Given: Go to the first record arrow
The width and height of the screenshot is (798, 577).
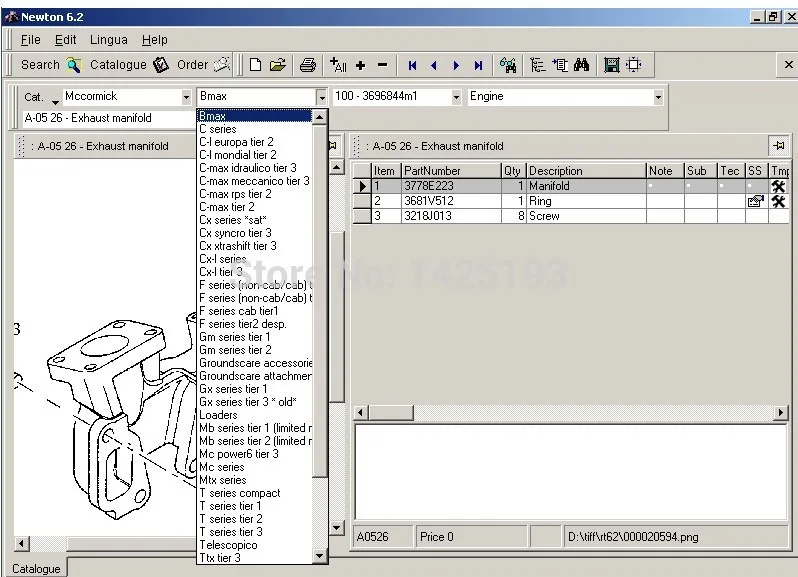Looking at the screenshot, I should point(412,65).
